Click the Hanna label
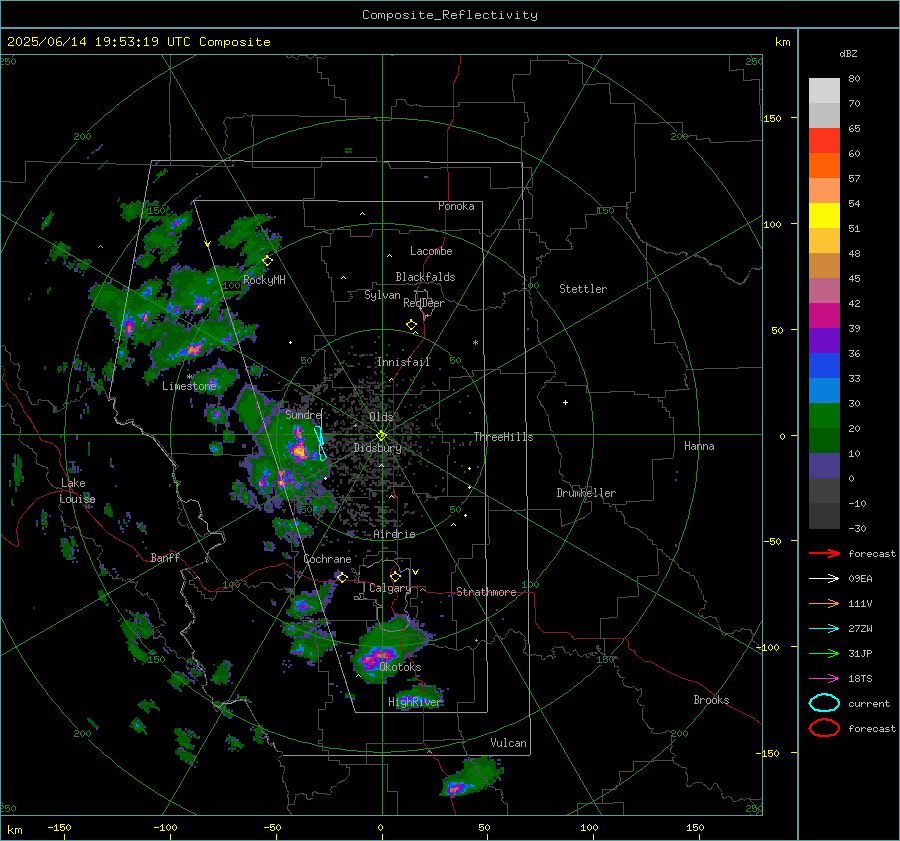The width and height of the screenshot is (900, 841). 699,446
